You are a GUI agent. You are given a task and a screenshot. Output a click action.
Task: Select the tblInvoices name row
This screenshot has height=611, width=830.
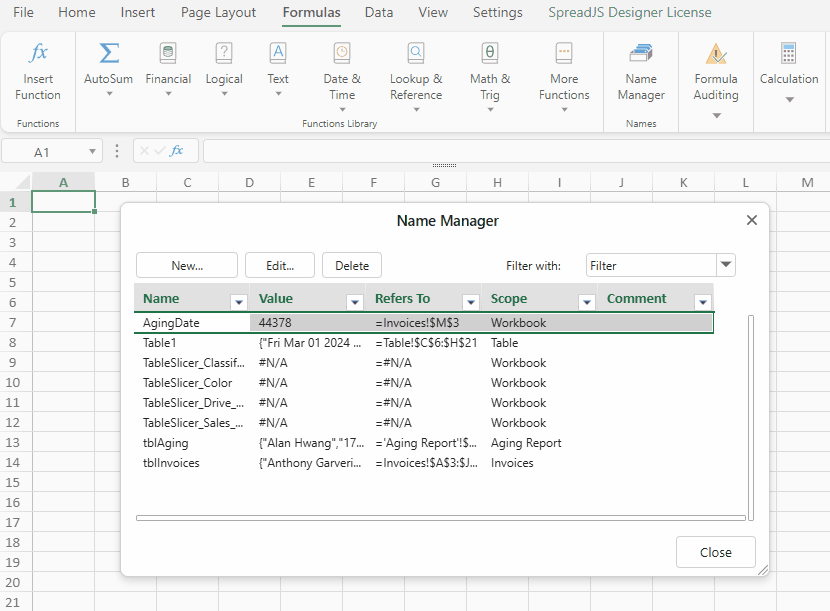(x=423, y=463)
